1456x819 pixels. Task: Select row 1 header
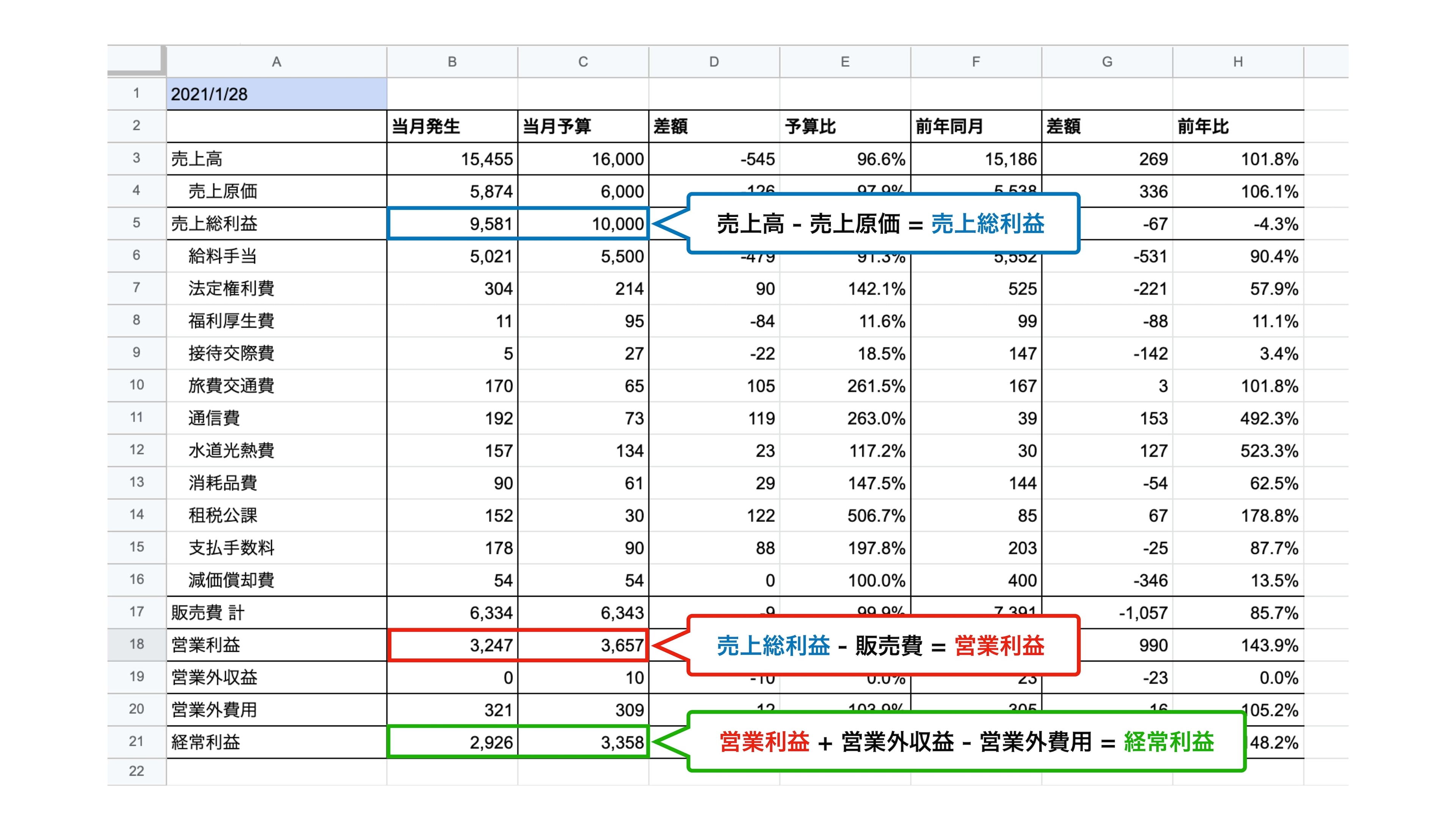137,94
